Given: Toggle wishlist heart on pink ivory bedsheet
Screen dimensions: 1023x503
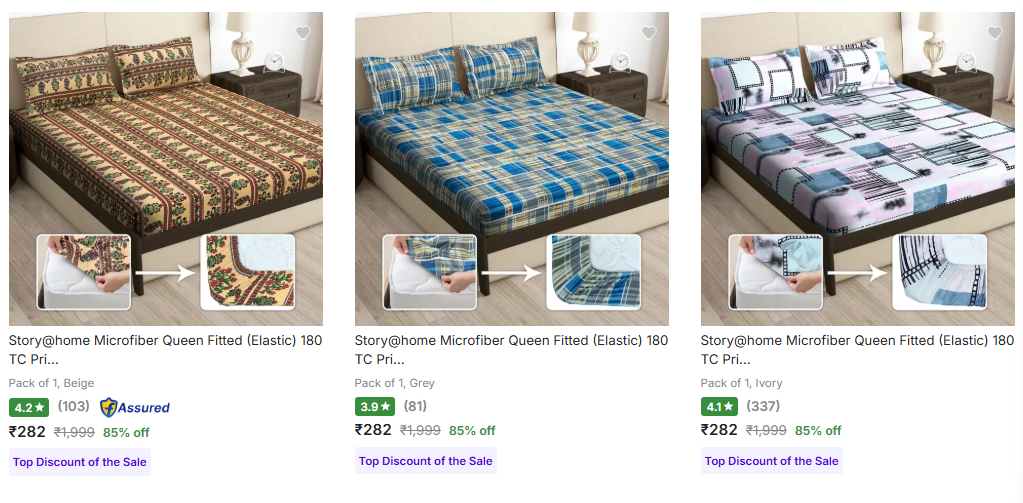Looking at the screenshot, I should point(994,33).
